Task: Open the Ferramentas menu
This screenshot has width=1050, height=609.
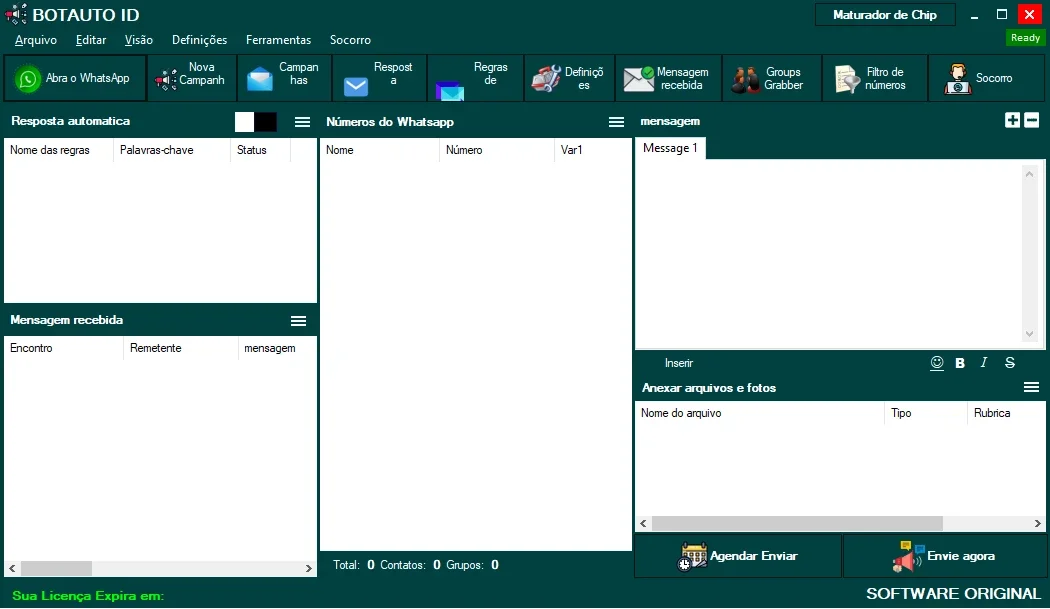Action: tap(279, 40)
